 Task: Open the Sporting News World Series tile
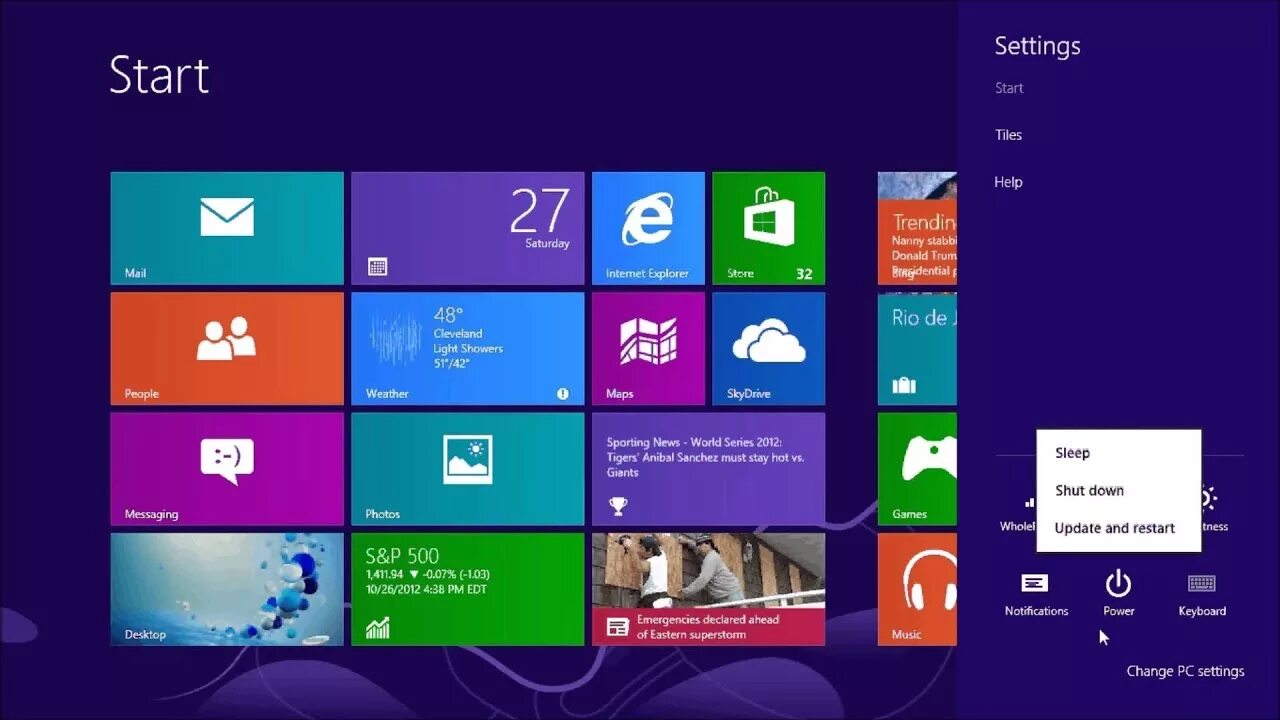coord(708,469)
